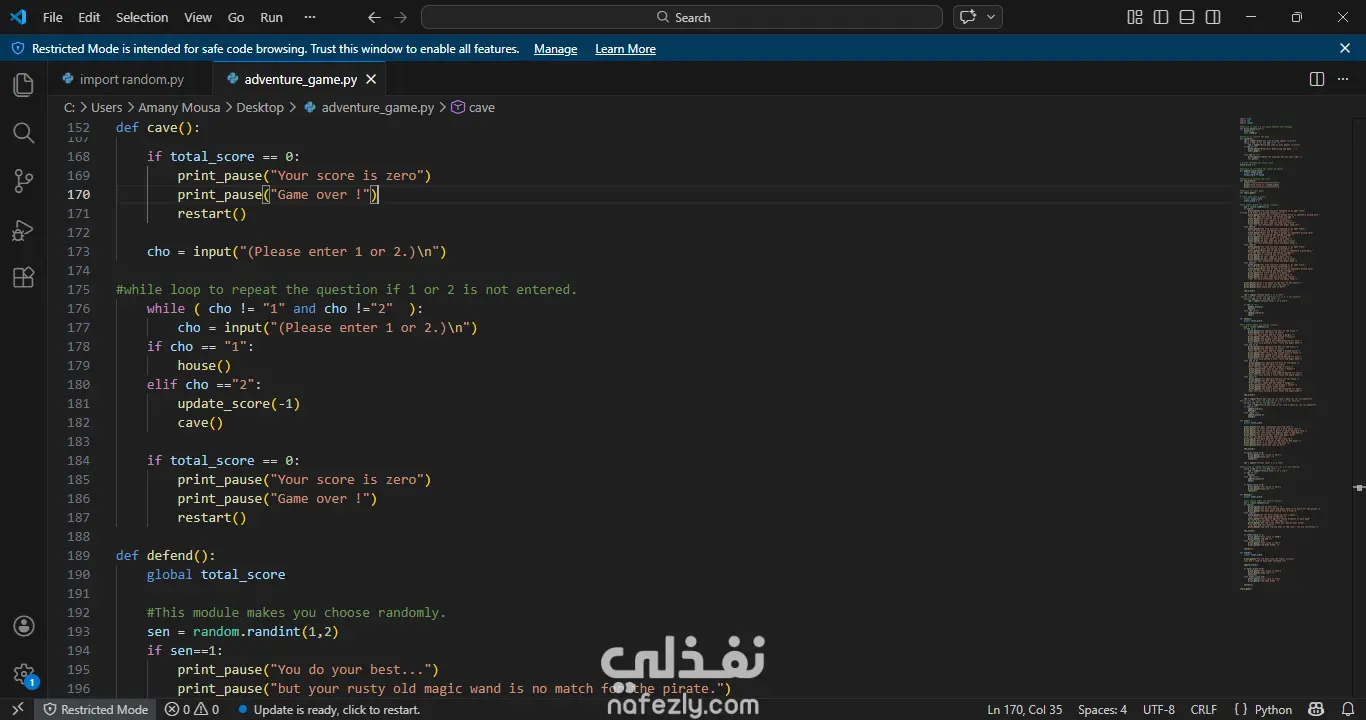The width and height of the screenshot is (1366, 720).
Task: Click the remote window icon in status bar
Action: click(18, 709)
